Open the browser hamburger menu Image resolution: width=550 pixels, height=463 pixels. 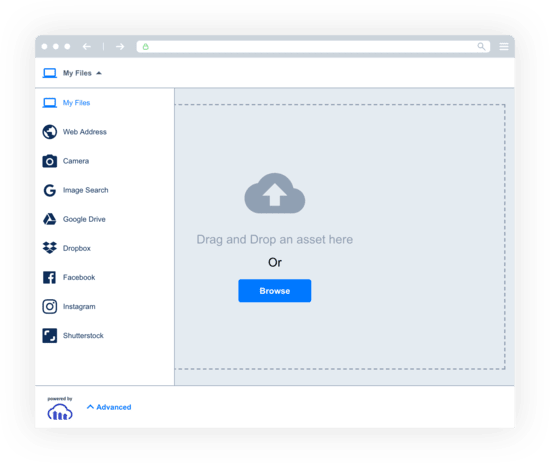pos(504,46)
